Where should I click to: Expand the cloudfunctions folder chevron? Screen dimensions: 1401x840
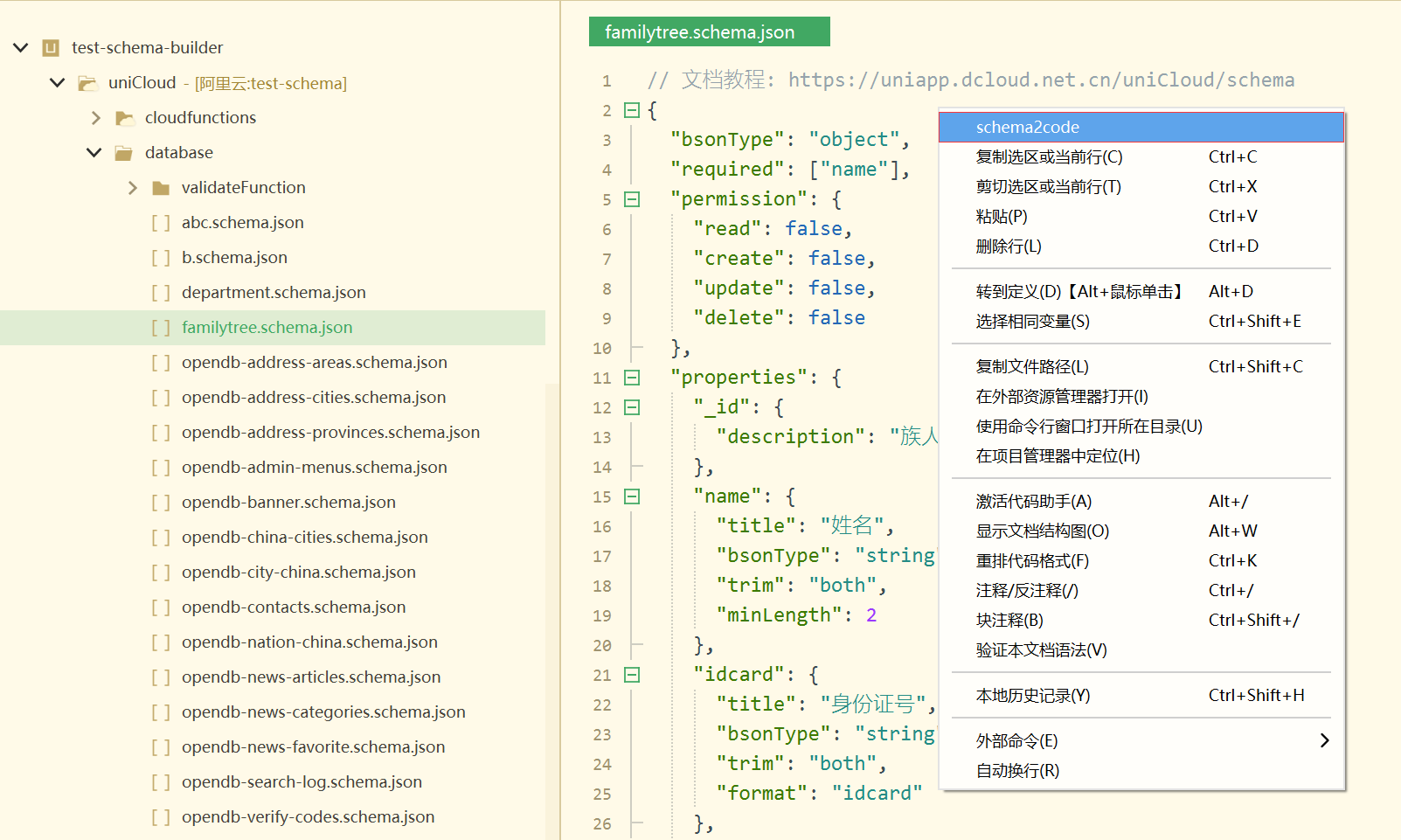pos(96,118)
